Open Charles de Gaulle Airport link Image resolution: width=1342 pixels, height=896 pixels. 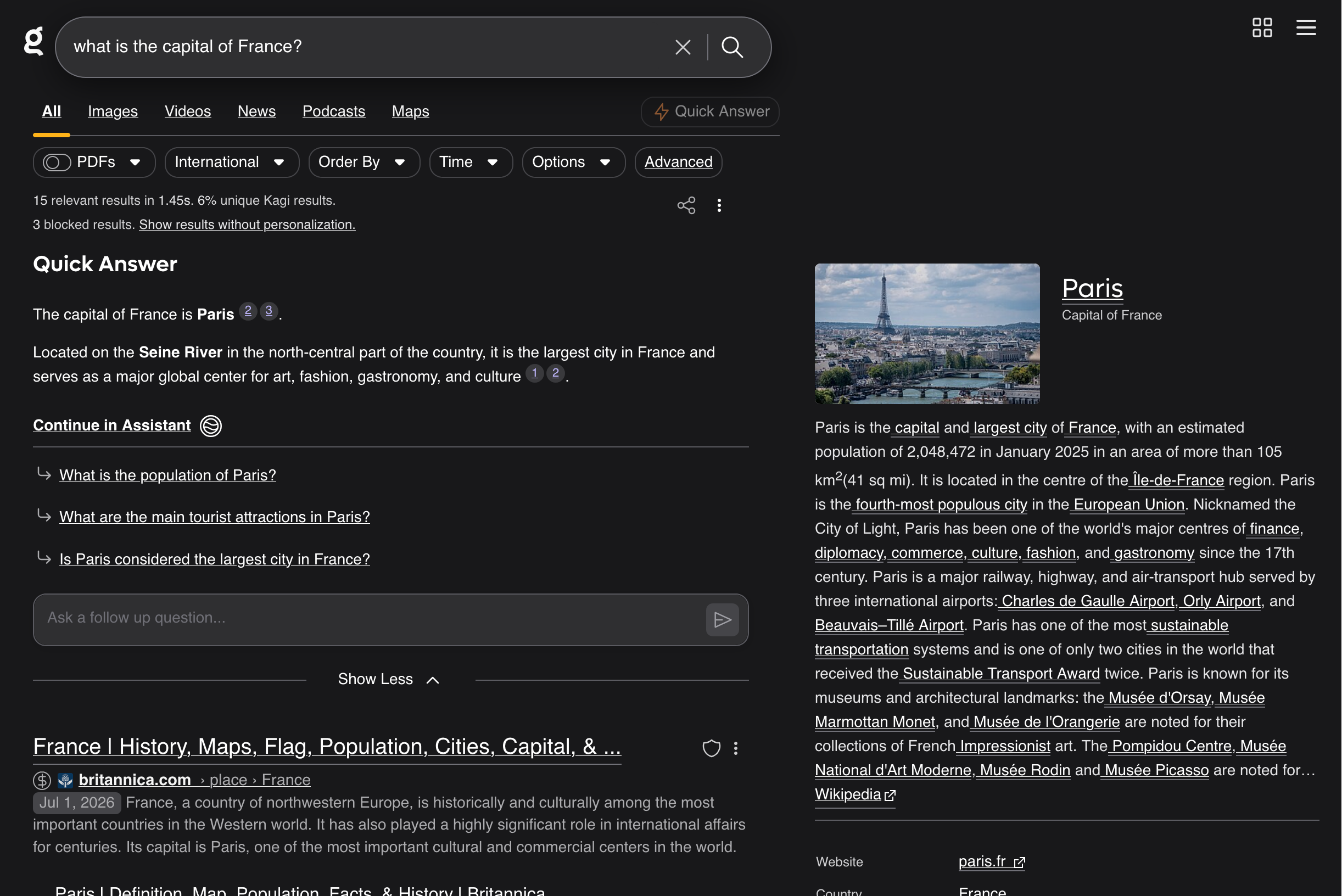point(1086,601)
